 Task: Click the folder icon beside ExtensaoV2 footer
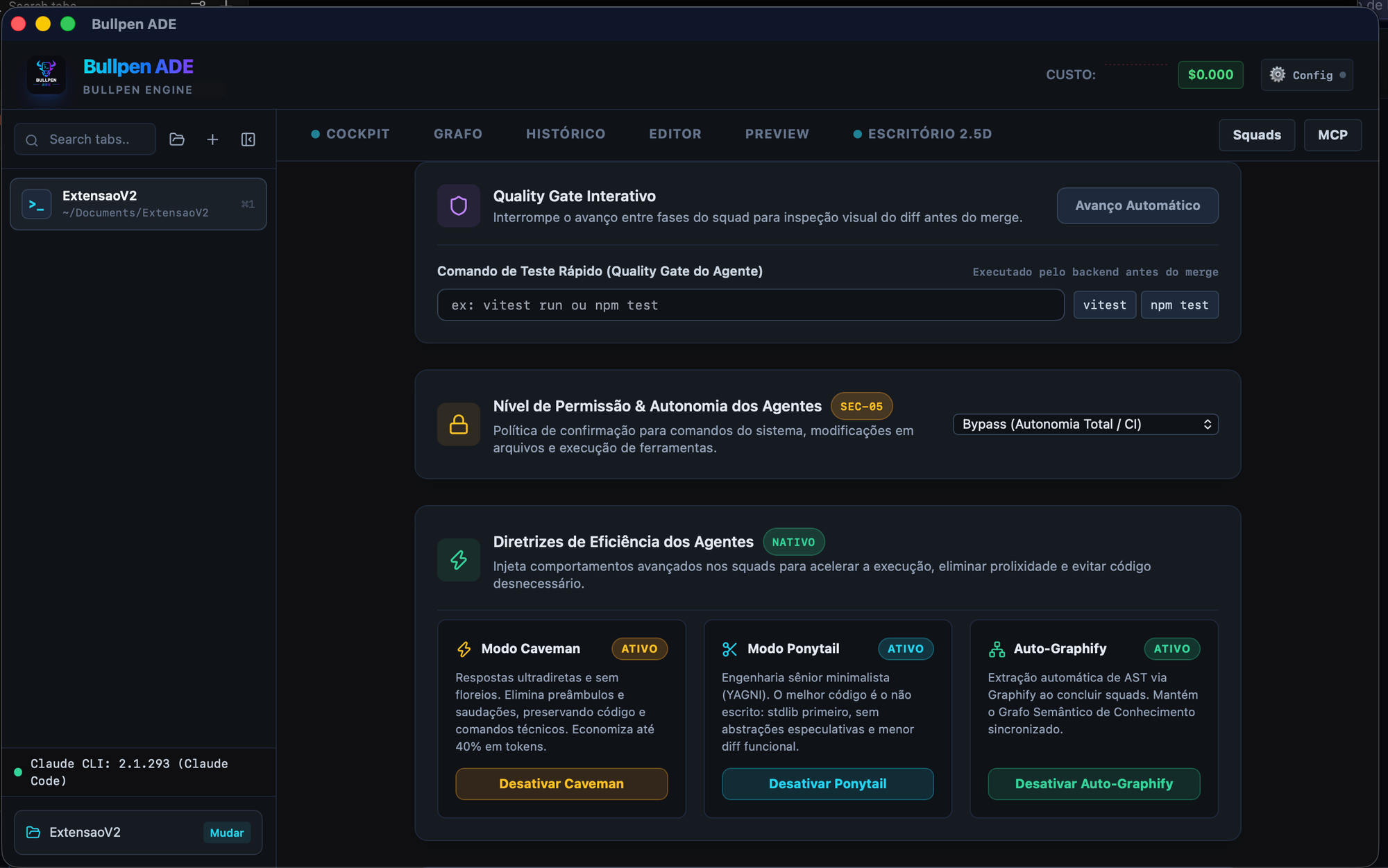coord(33,832)
